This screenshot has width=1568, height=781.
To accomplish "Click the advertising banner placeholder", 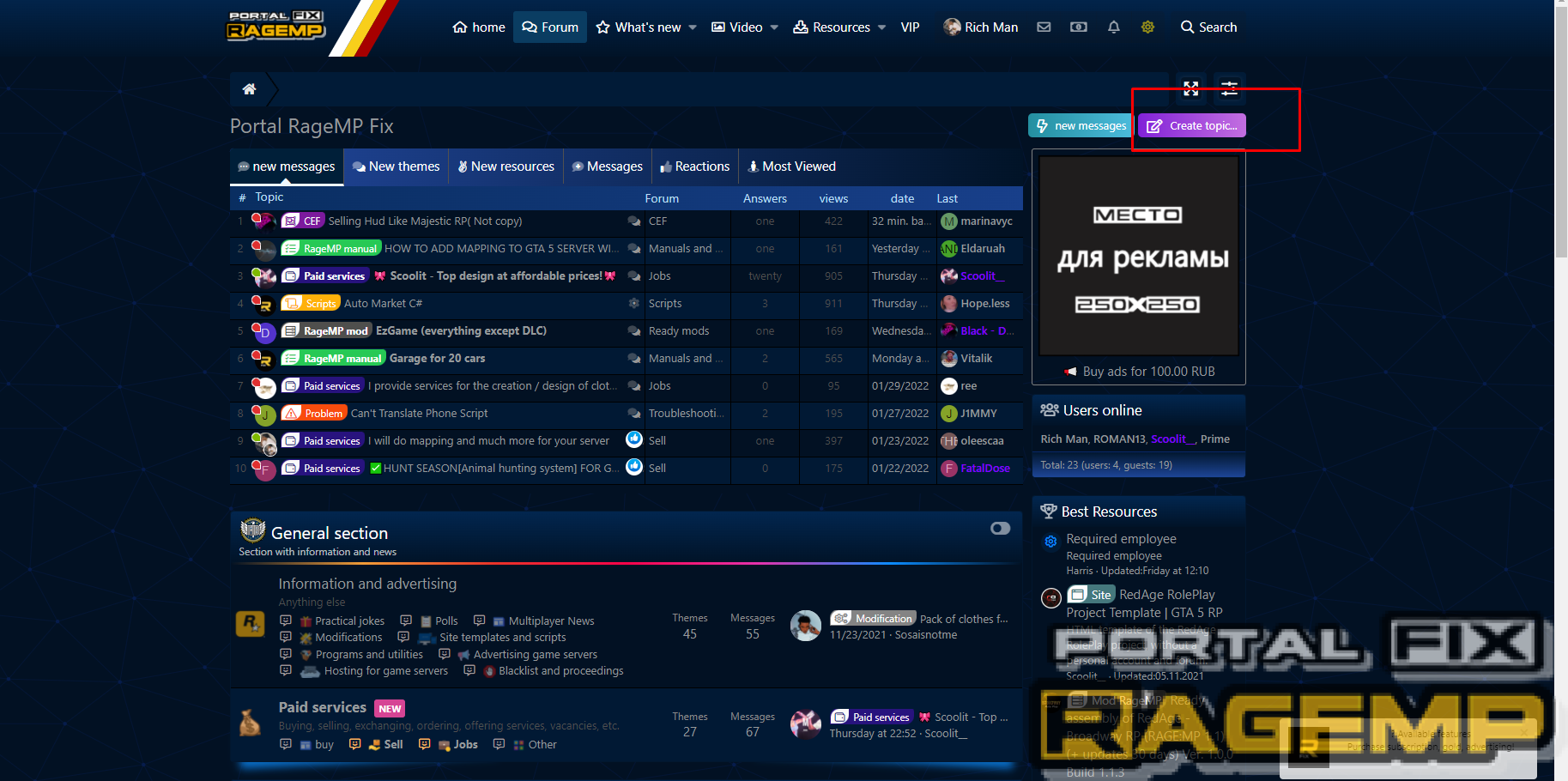I will (1138, 256).
